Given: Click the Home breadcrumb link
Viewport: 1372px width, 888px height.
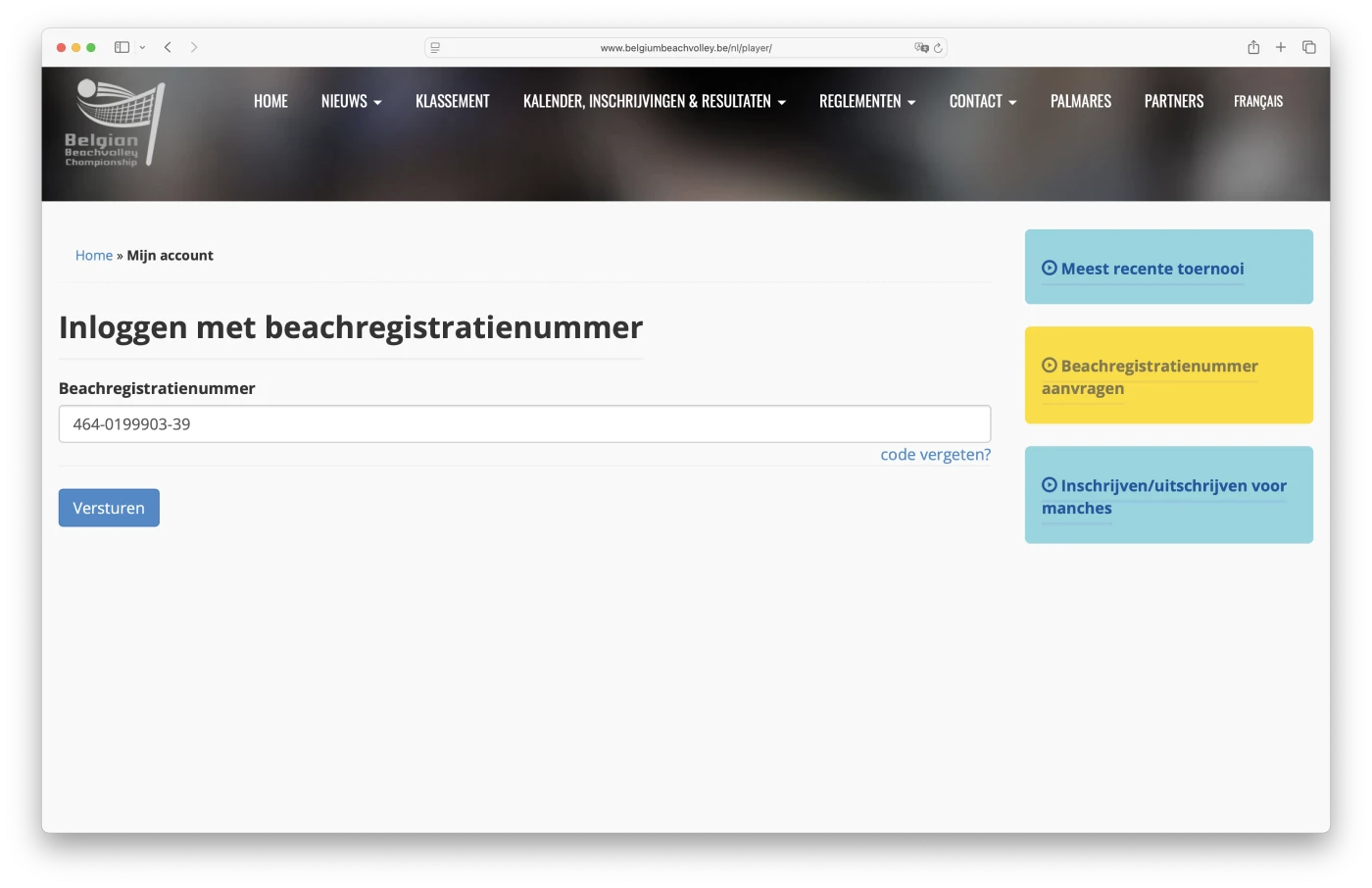Looking at the screenshot, I should pos(93,255).
